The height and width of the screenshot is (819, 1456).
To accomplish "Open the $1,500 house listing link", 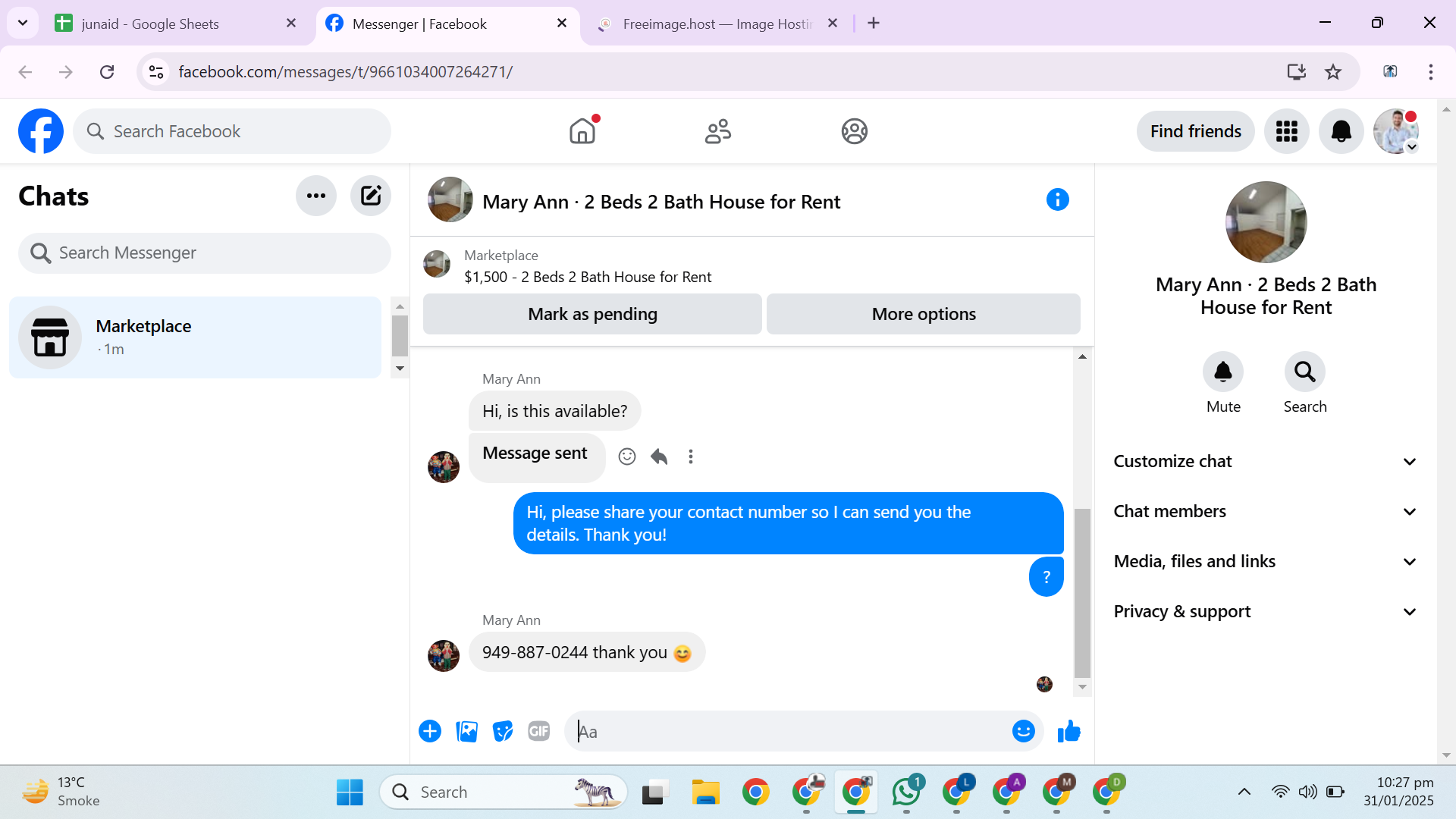I will (x=588, y=277).
